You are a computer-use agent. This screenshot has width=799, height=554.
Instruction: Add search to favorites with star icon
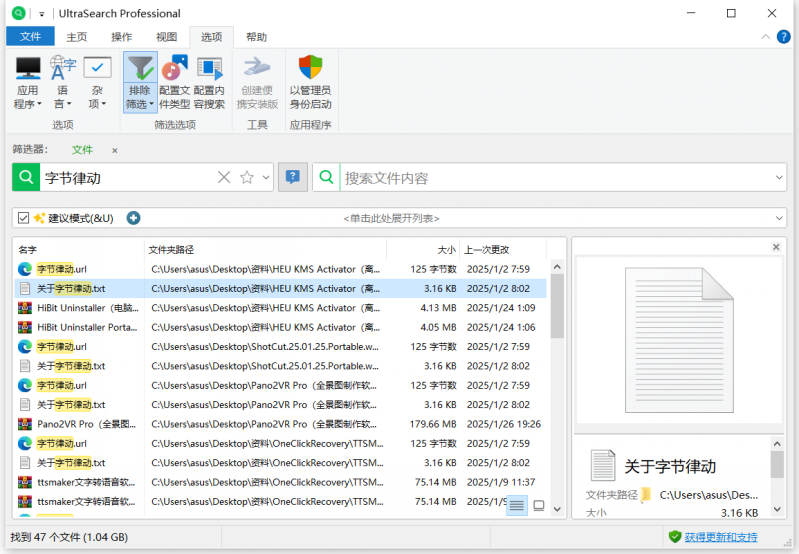point(247,177)
